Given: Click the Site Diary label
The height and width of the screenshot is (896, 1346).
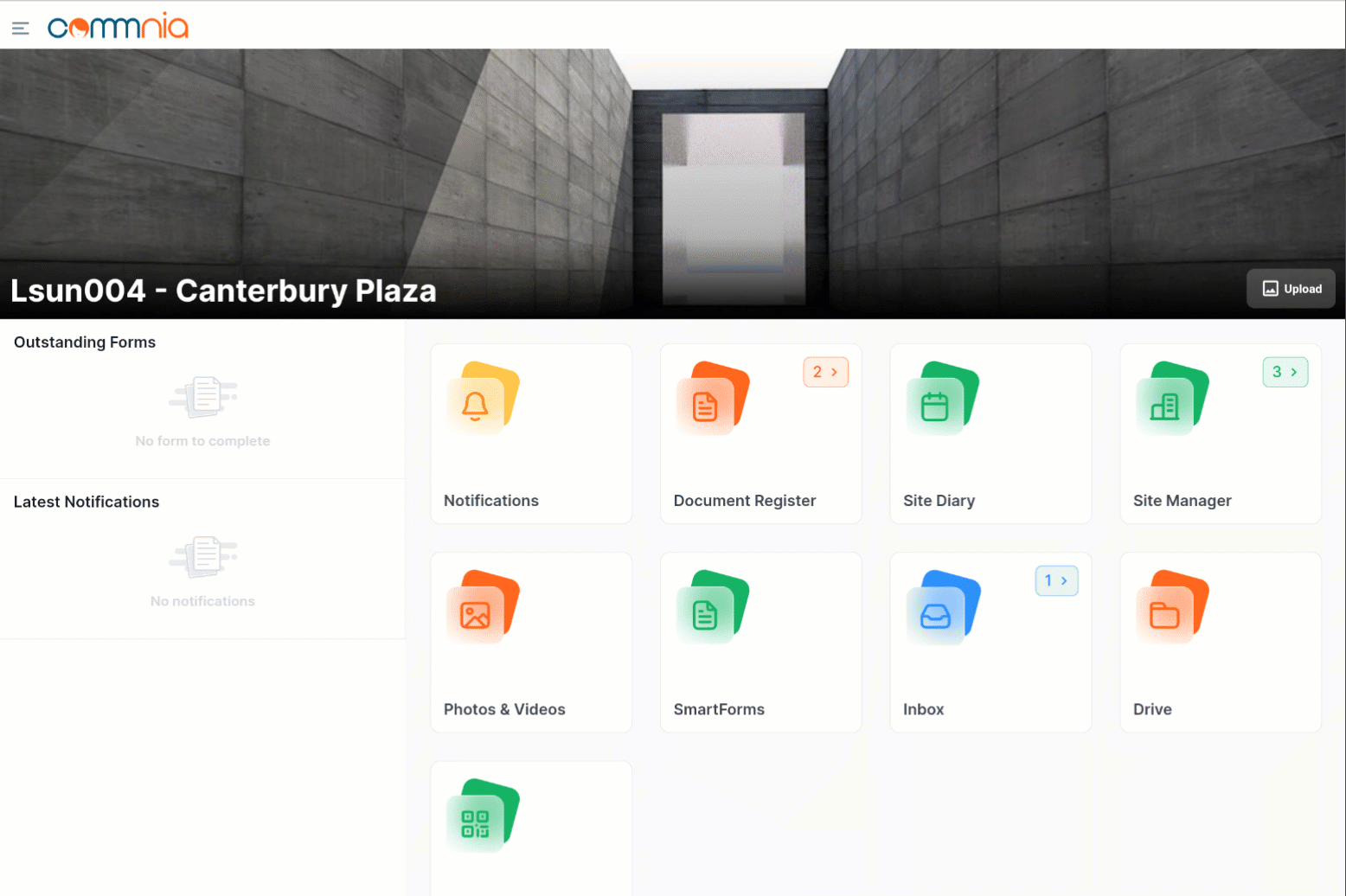Looking at the screenshot, I should pos(939,501).
